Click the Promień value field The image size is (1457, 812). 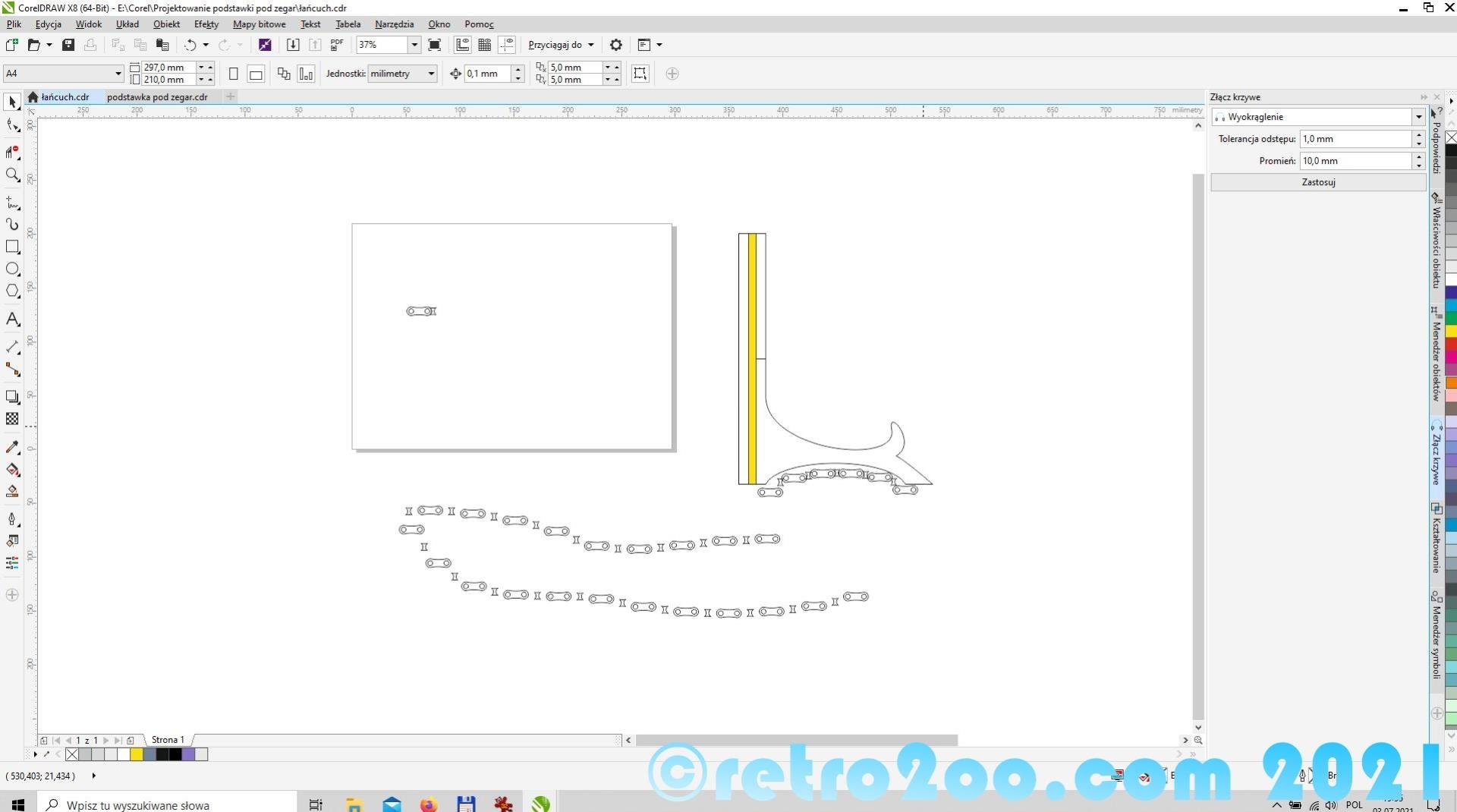pos(1355,161)
